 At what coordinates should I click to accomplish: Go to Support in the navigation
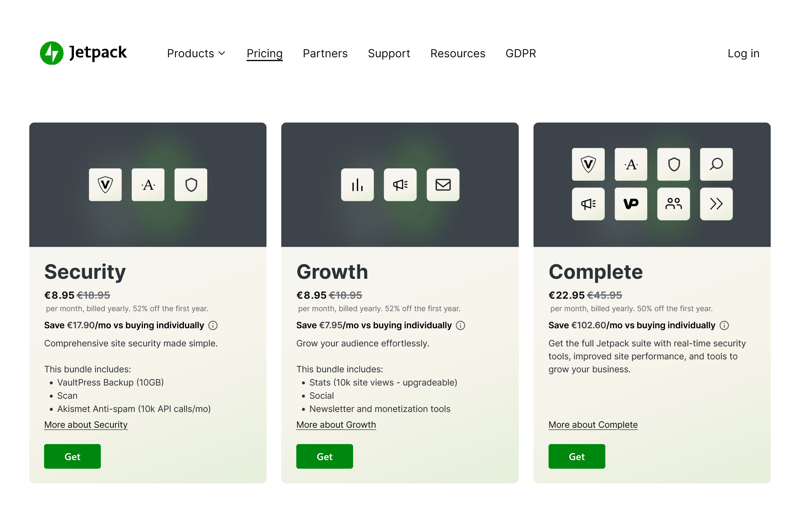click(388, 54)
